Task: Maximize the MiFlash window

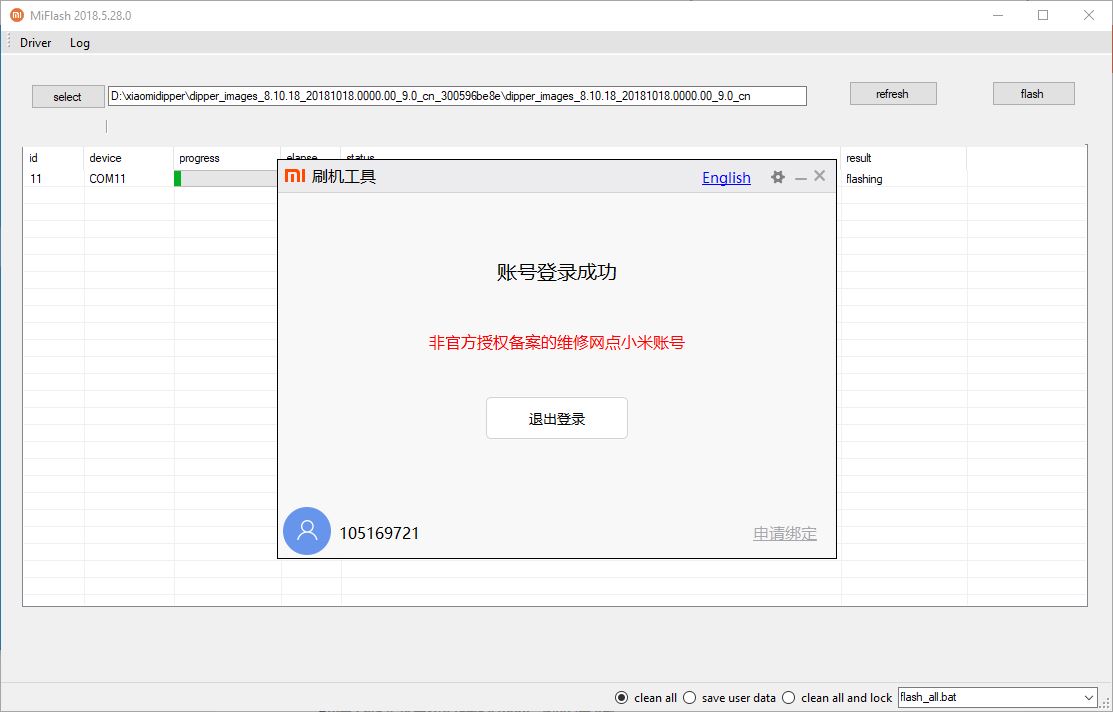Action: click(1043, 15)
